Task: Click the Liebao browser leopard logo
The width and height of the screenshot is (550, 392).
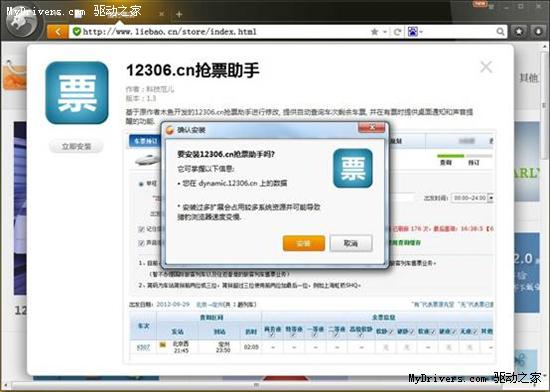Action: pos(21,23)
